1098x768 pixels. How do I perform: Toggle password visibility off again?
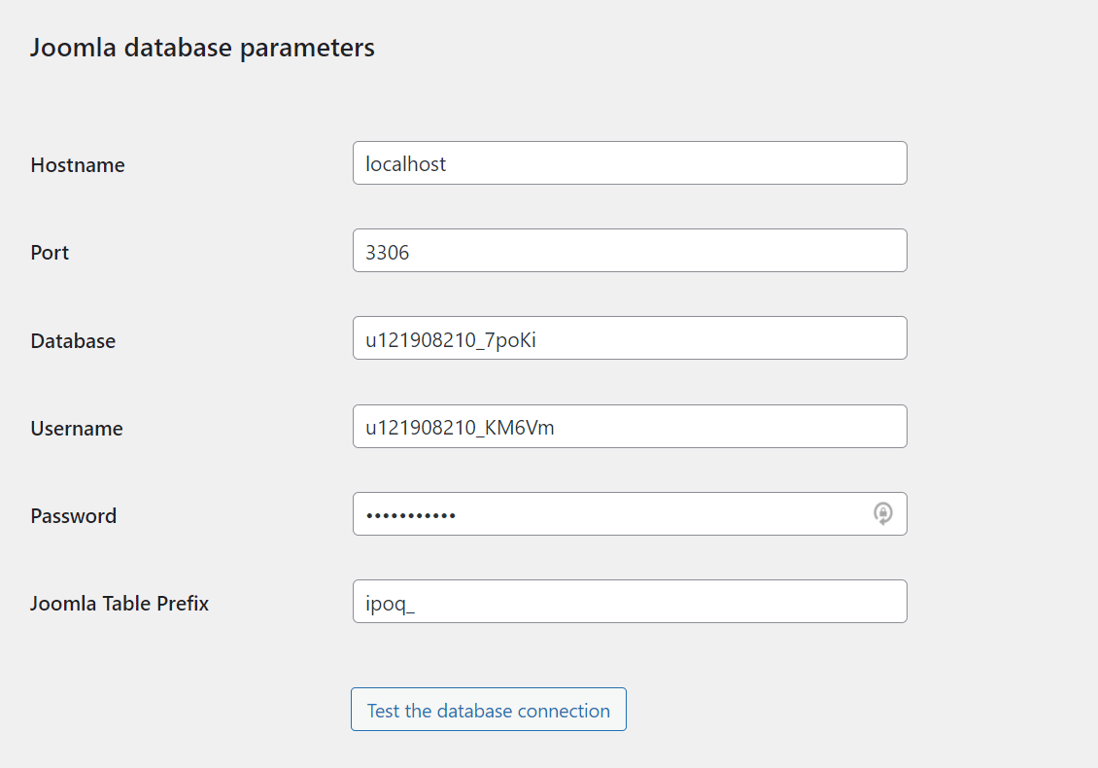click(884, 513)
